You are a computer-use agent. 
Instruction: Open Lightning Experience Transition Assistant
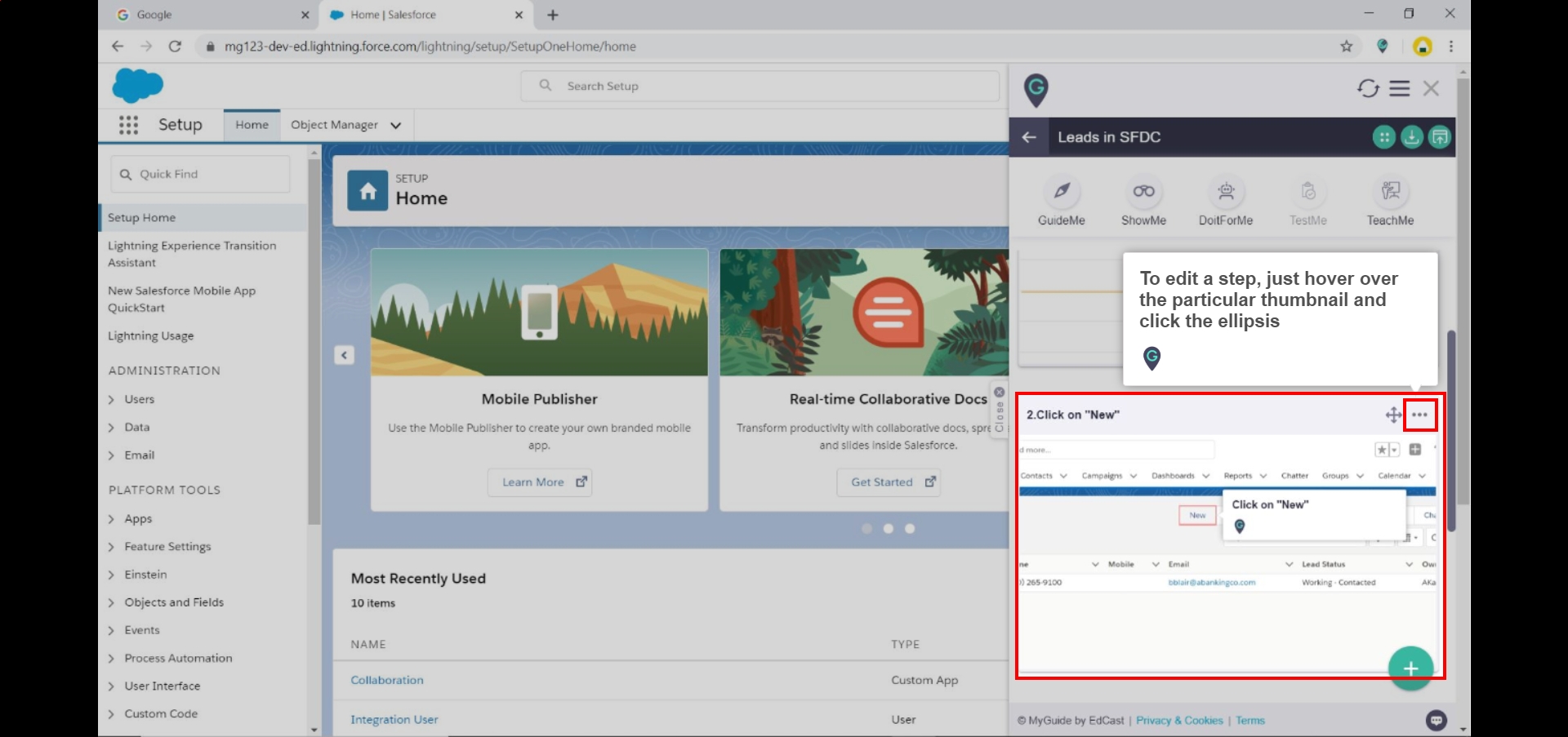click(192, 254)
